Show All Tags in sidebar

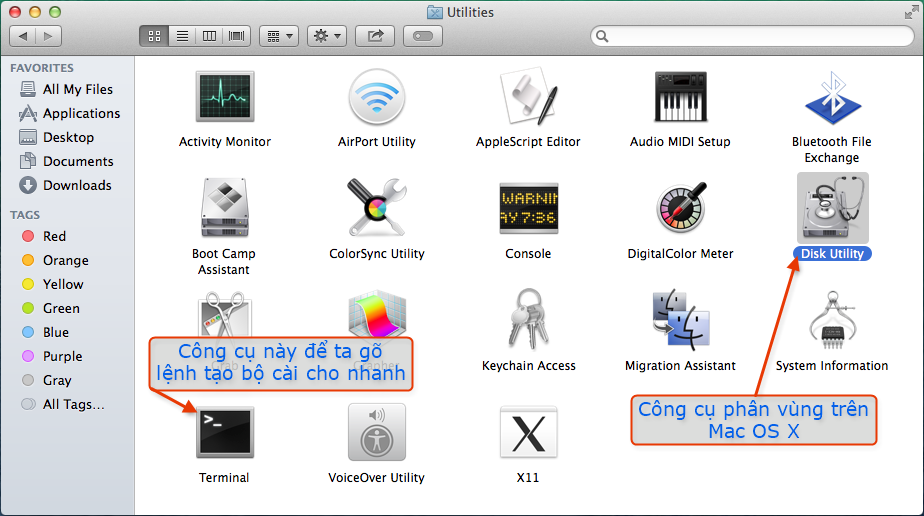(63, 405)
